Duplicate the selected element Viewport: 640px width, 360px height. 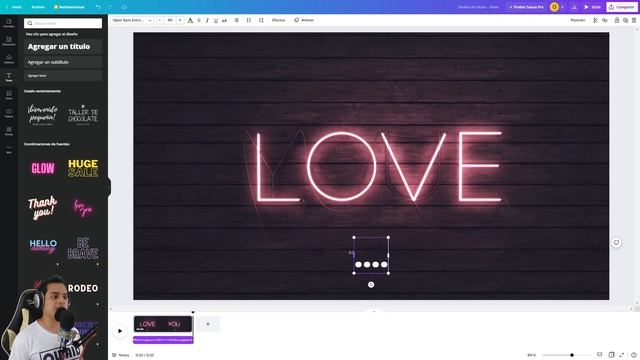pyautogui.click(x=625, y=20)
